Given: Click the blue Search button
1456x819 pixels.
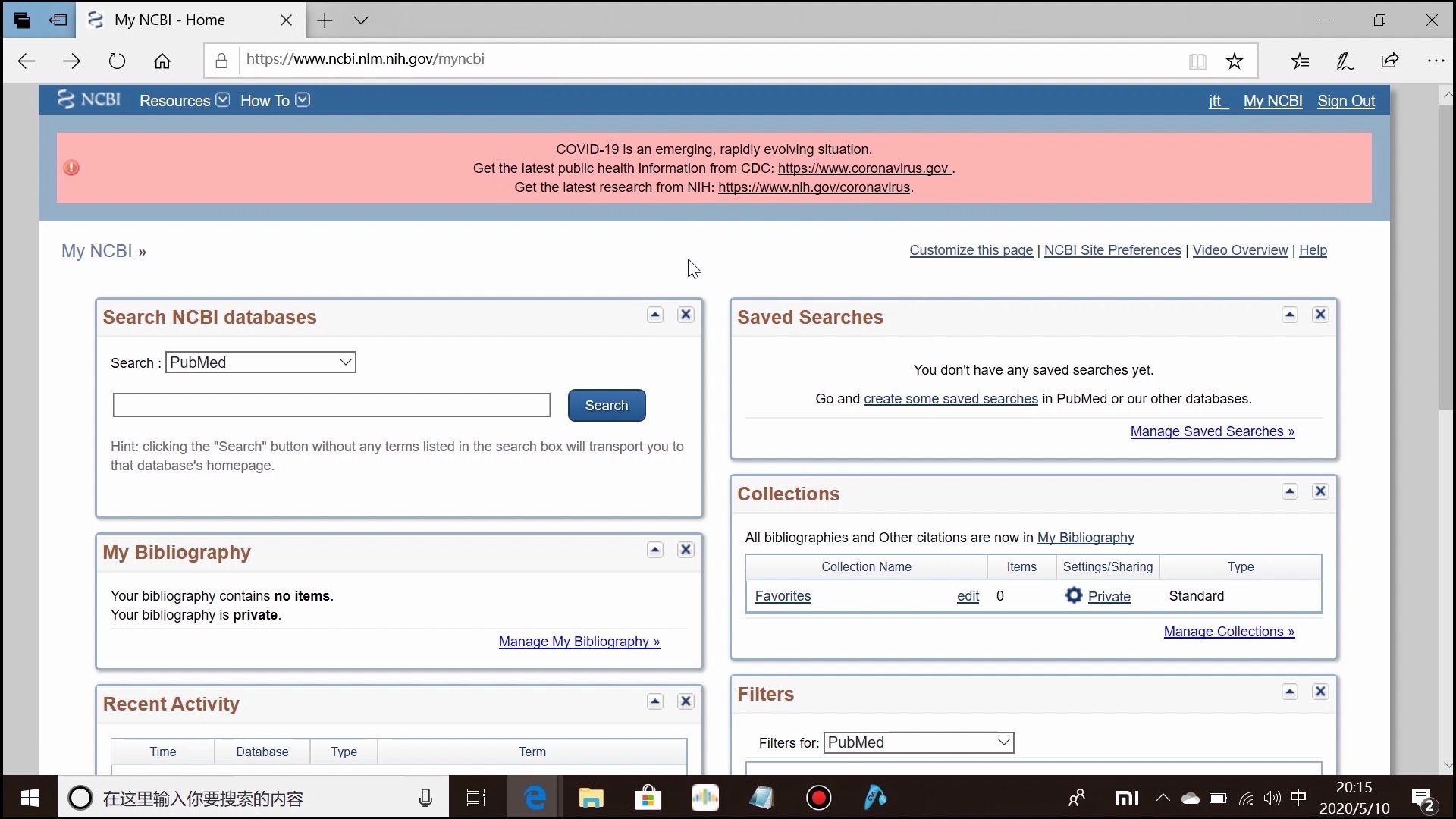Looking at the screenshot, I should [607, 406].
